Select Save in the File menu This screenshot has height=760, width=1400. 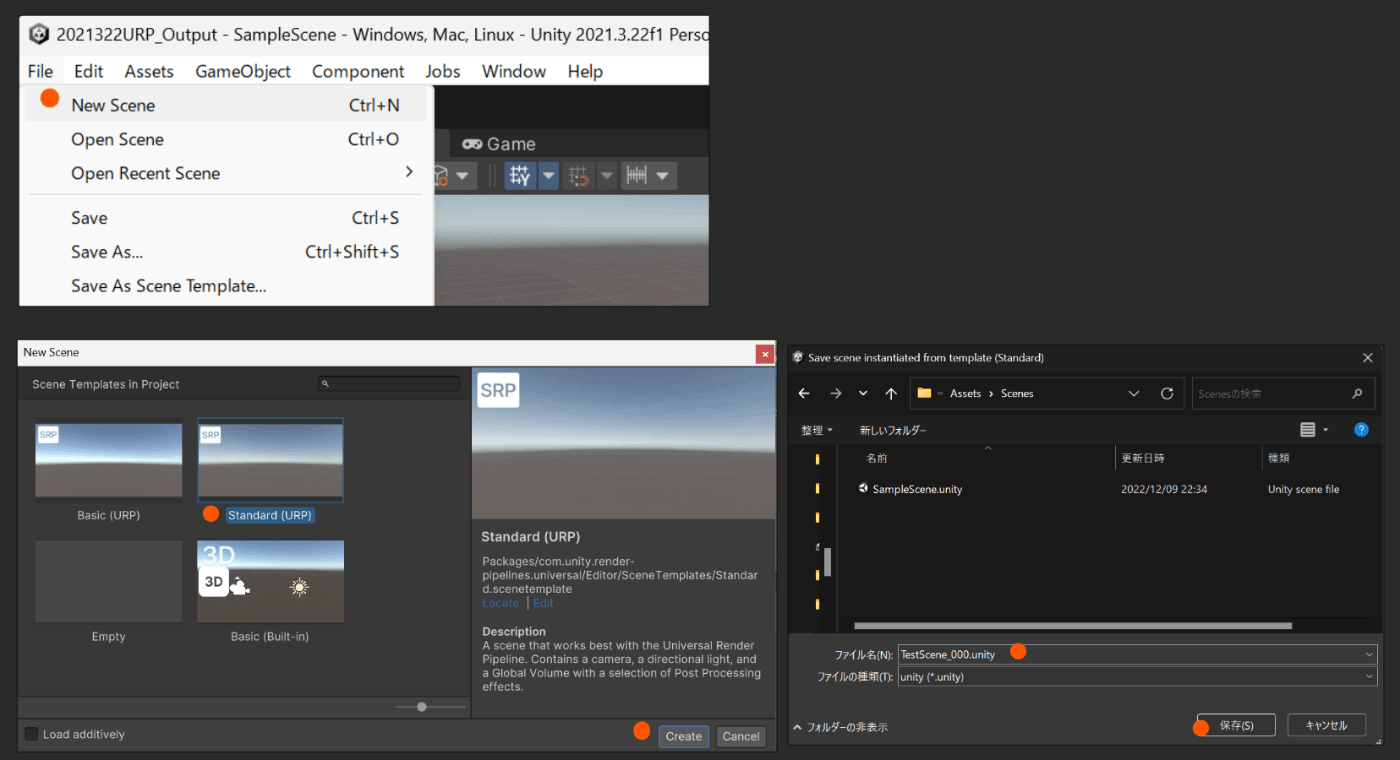(226, 218)
